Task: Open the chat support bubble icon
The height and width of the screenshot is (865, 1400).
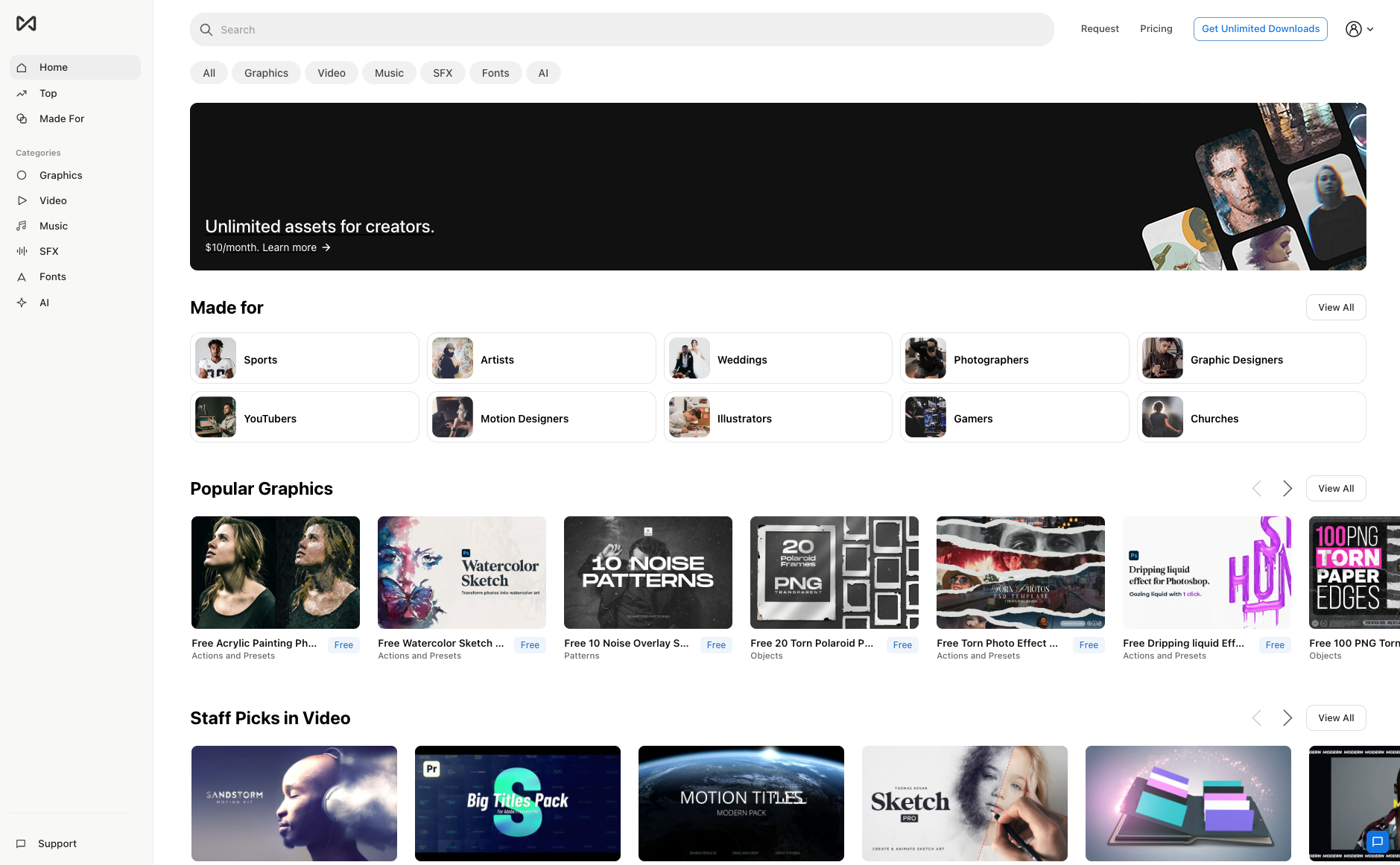Action: pyautogui.click(x=1377, y=842)
